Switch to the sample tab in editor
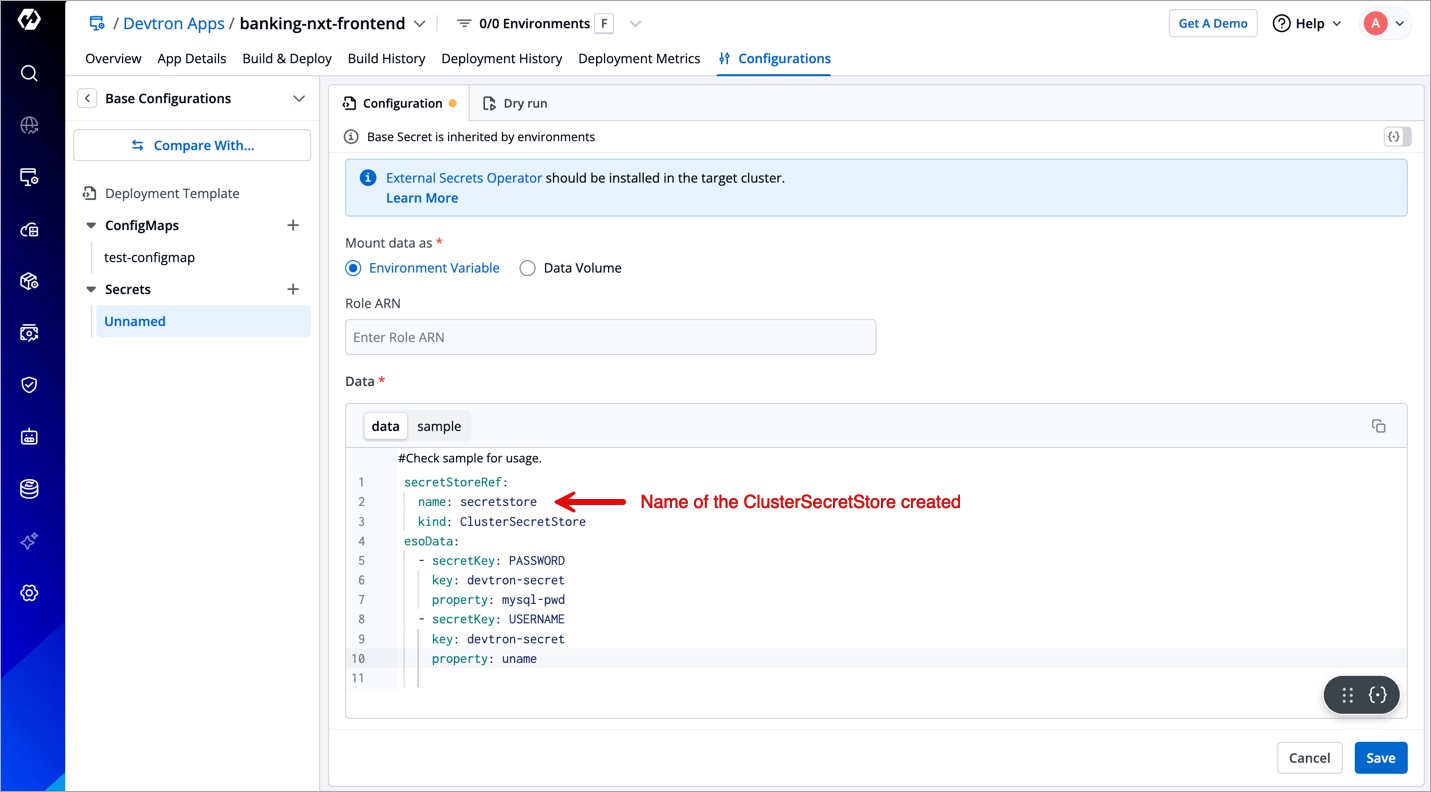Image resolution: width=1431 pixels, height=792 pixels. tap(439, 426)
